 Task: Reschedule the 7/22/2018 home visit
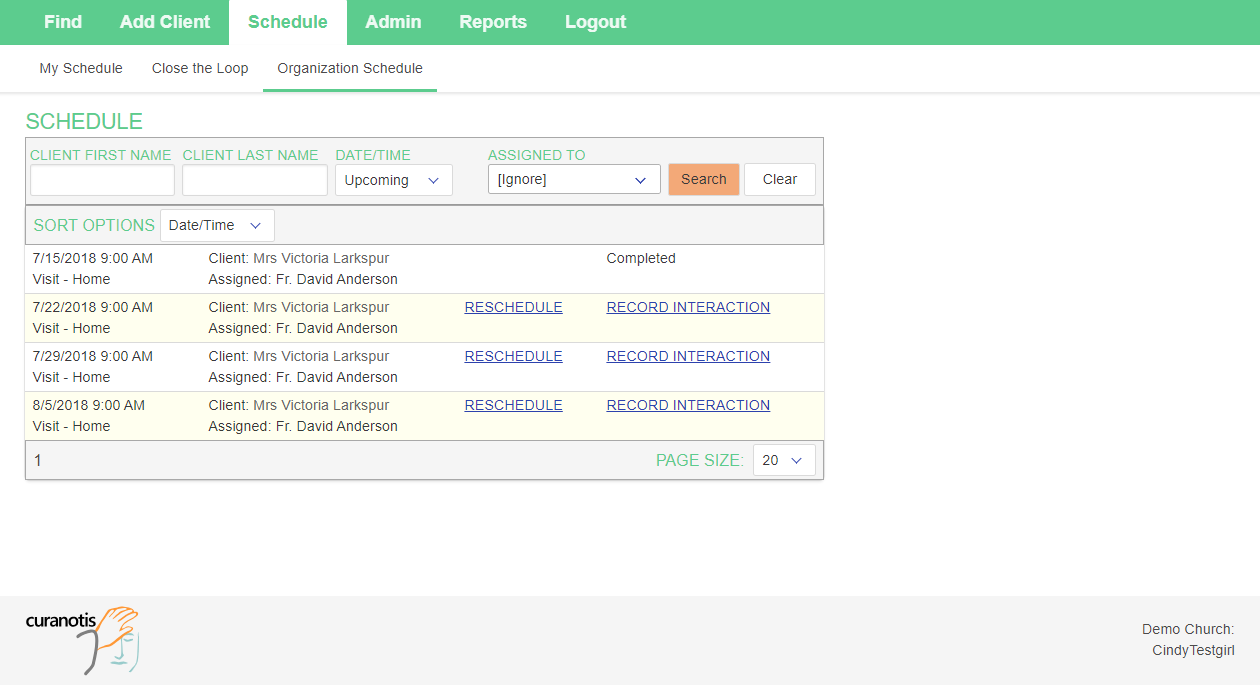click(513, 307)
